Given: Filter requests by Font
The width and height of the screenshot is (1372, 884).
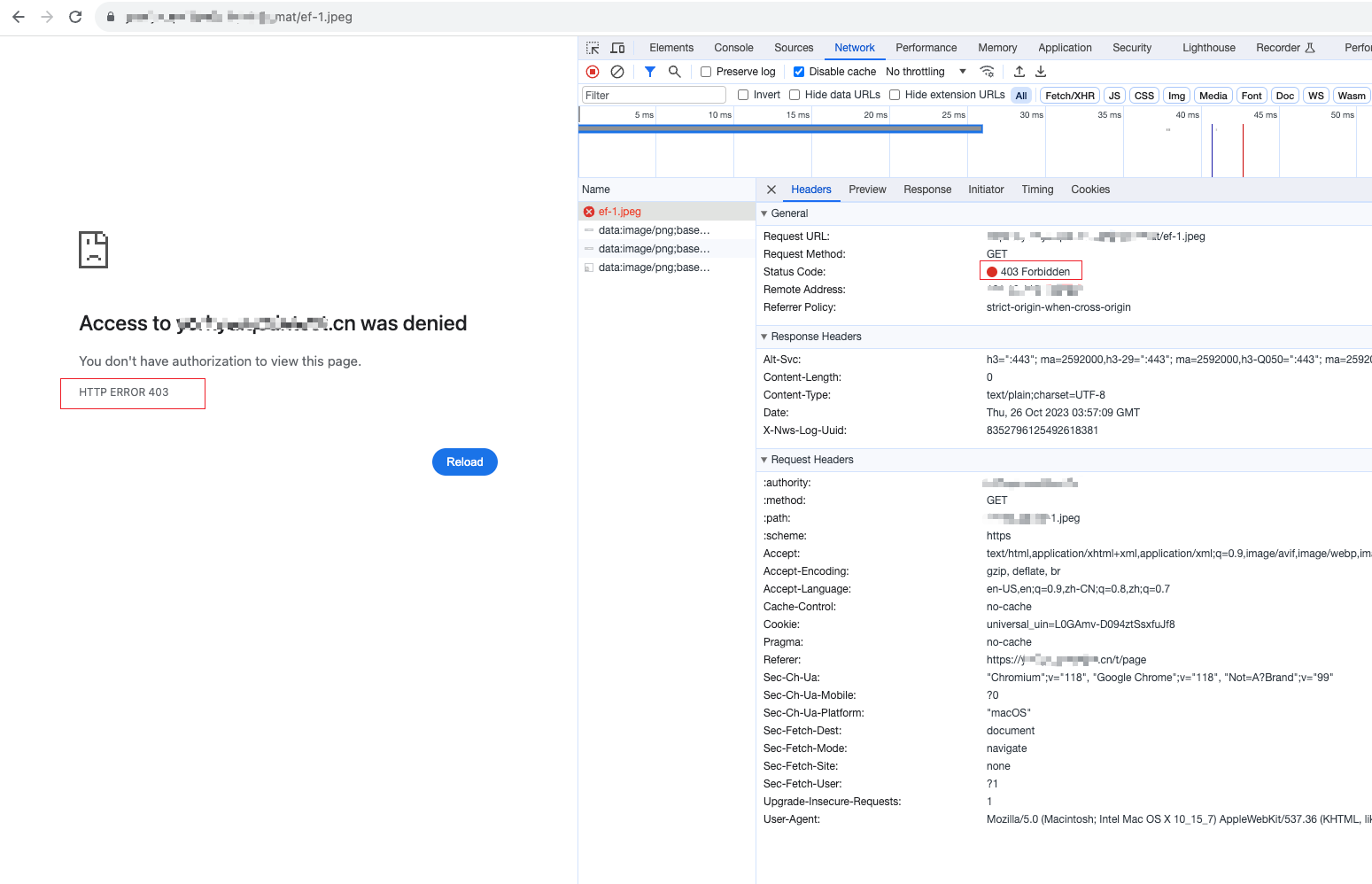Looking at the screenshot, I should [x=1252, y=96].
